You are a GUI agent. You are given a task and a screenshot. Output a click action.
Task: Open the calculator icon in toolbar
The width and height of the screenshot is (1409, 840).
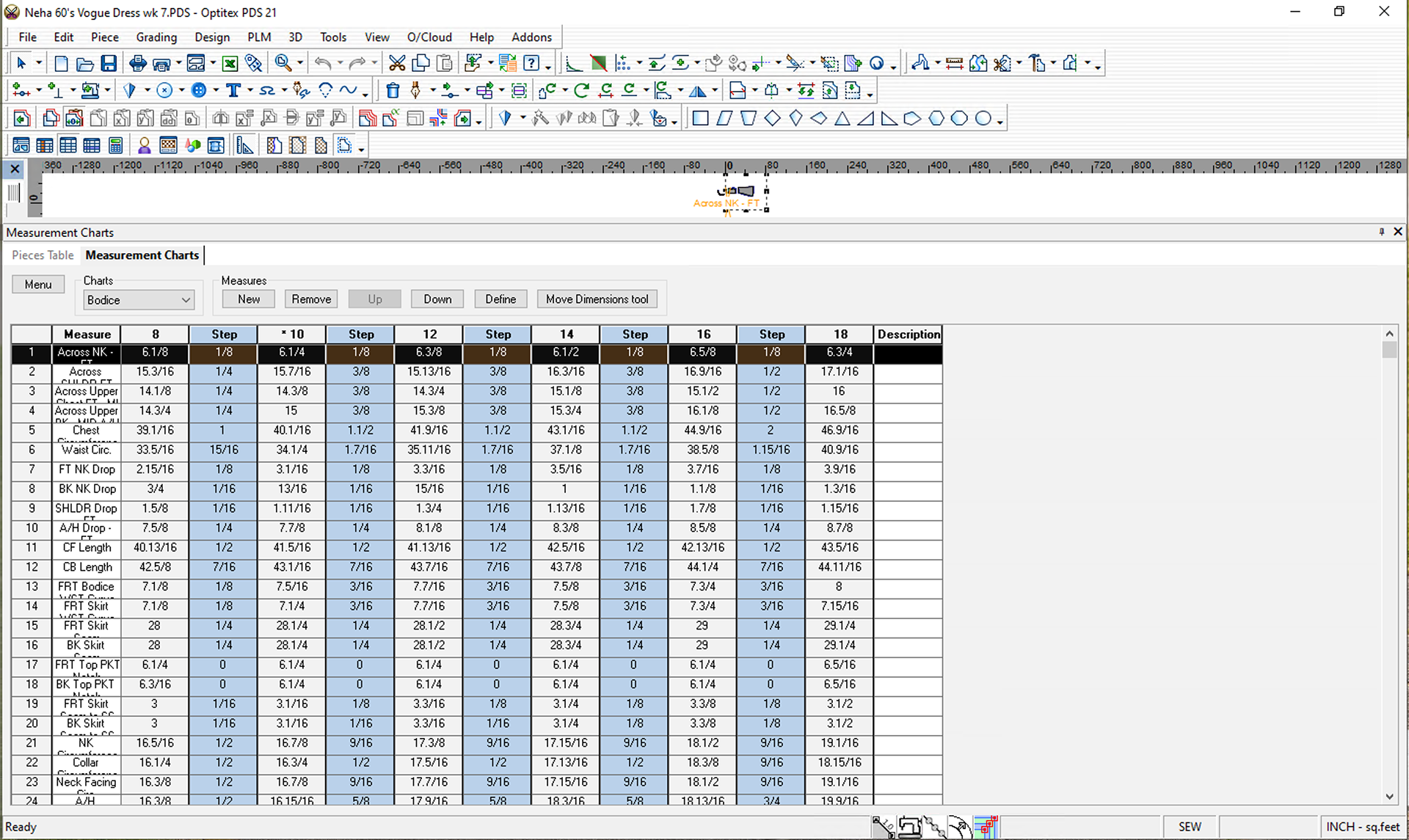click(115, 146)
